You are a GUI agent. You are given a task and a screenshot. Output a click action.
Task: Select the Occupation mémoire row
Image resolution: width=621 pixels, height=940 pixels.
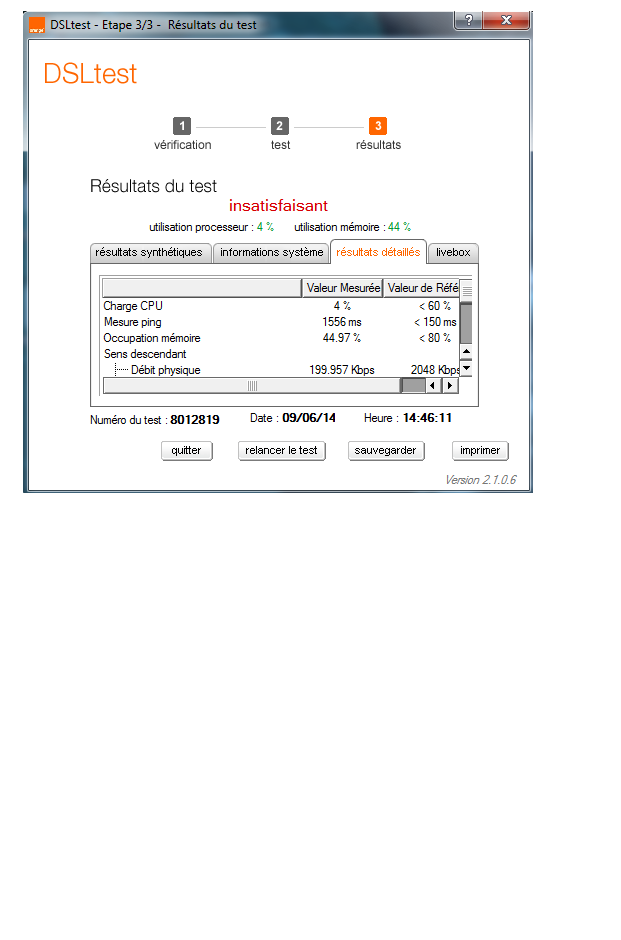pyautogui.click(x=281, y=338)
